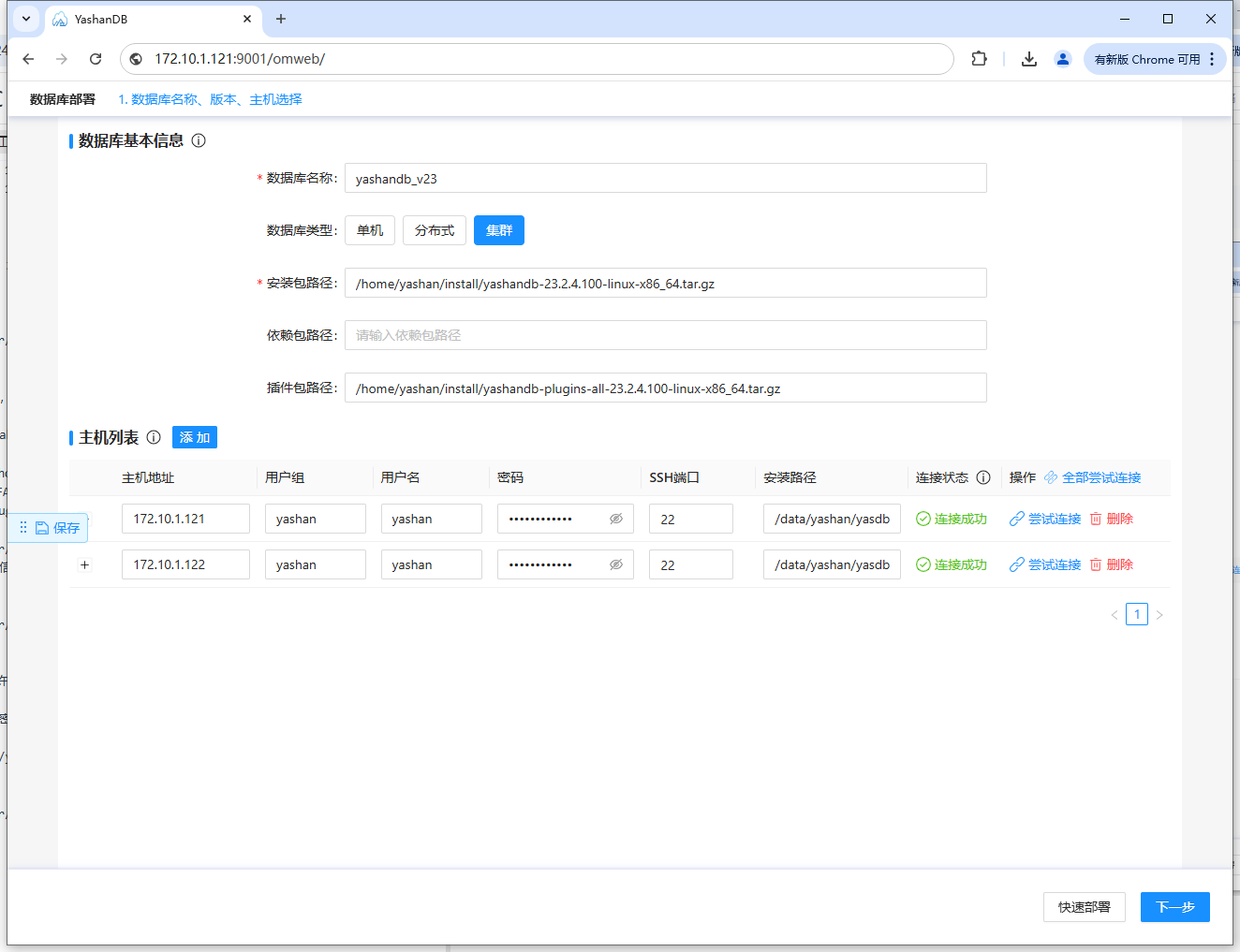
Task: Click the 下一步 button
Action: (1175, 907)
